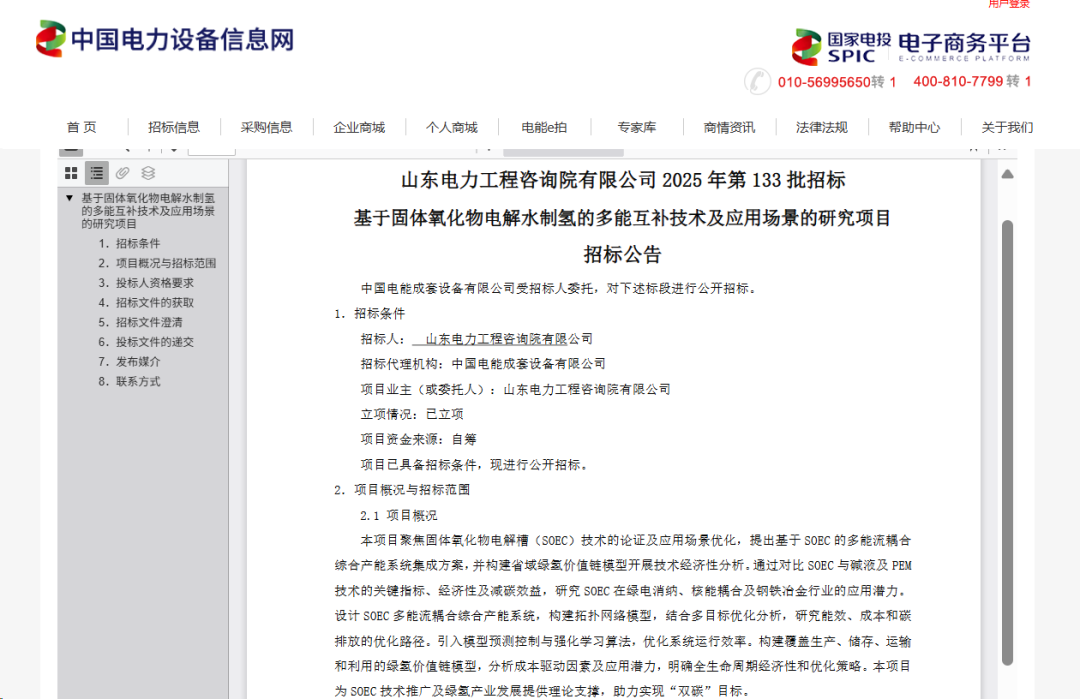Click phone number 010-56995650转 1
Viewport: 1080px width, 699px height.
(x=837, y=82)
